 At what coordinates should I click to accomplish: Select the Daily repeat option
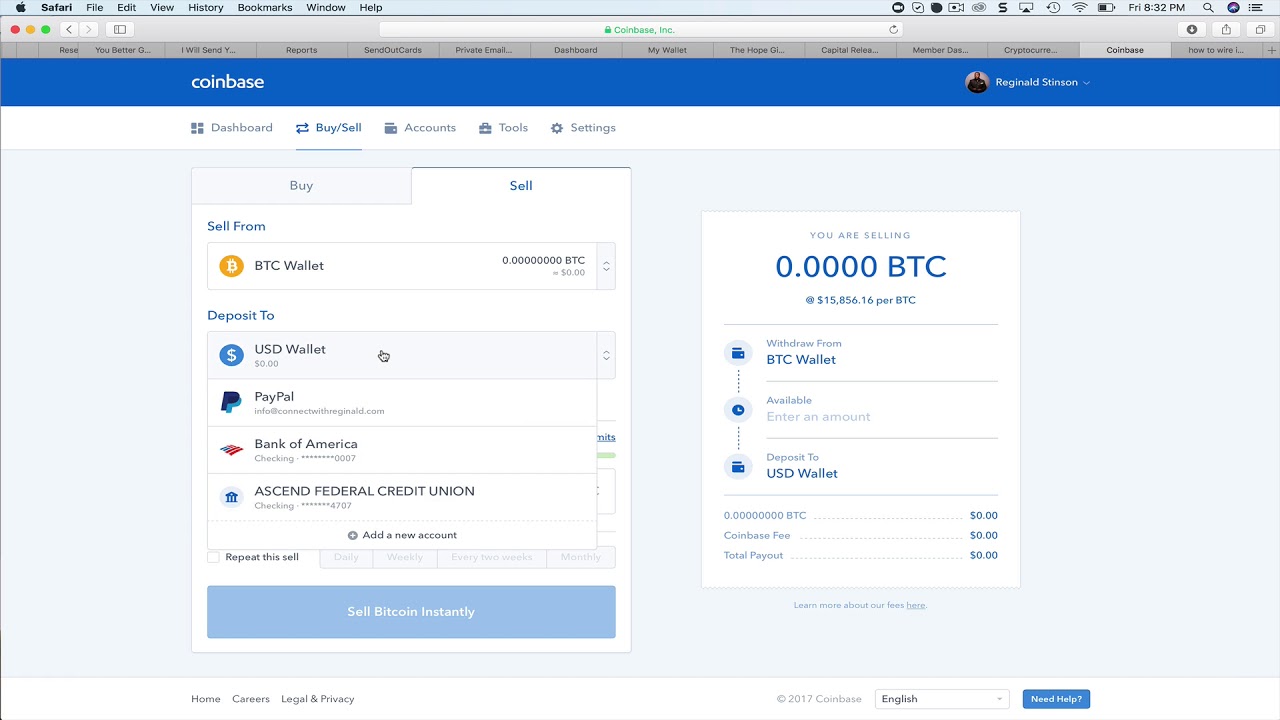tap(346, 557)
